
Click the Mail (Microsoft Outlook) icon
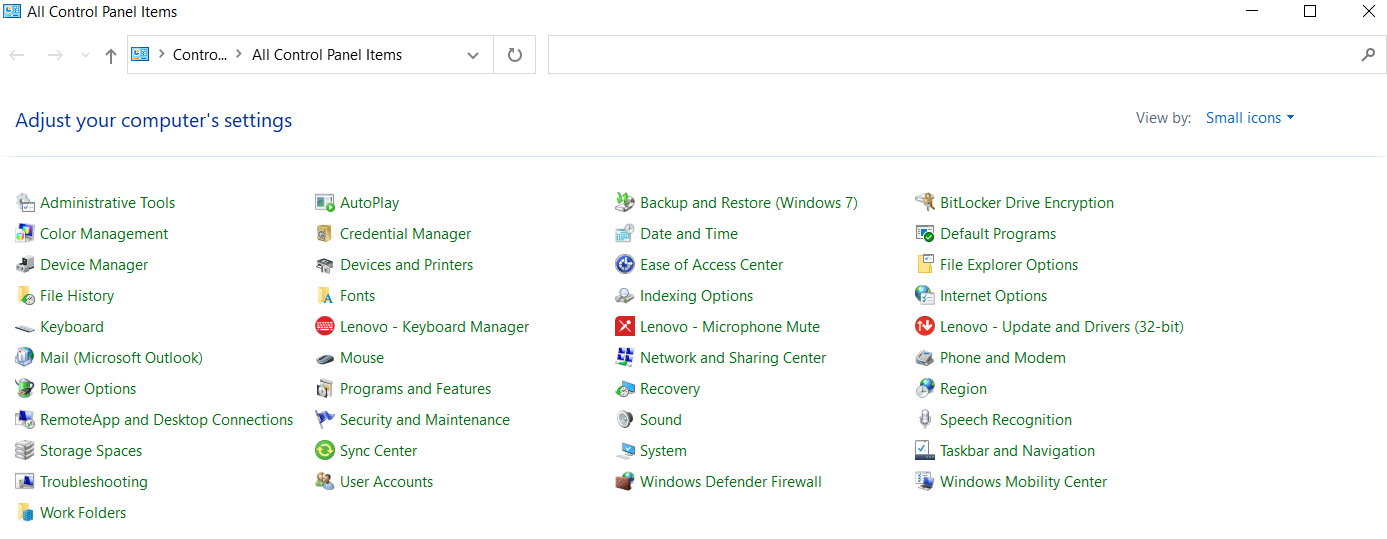point(25,358)
